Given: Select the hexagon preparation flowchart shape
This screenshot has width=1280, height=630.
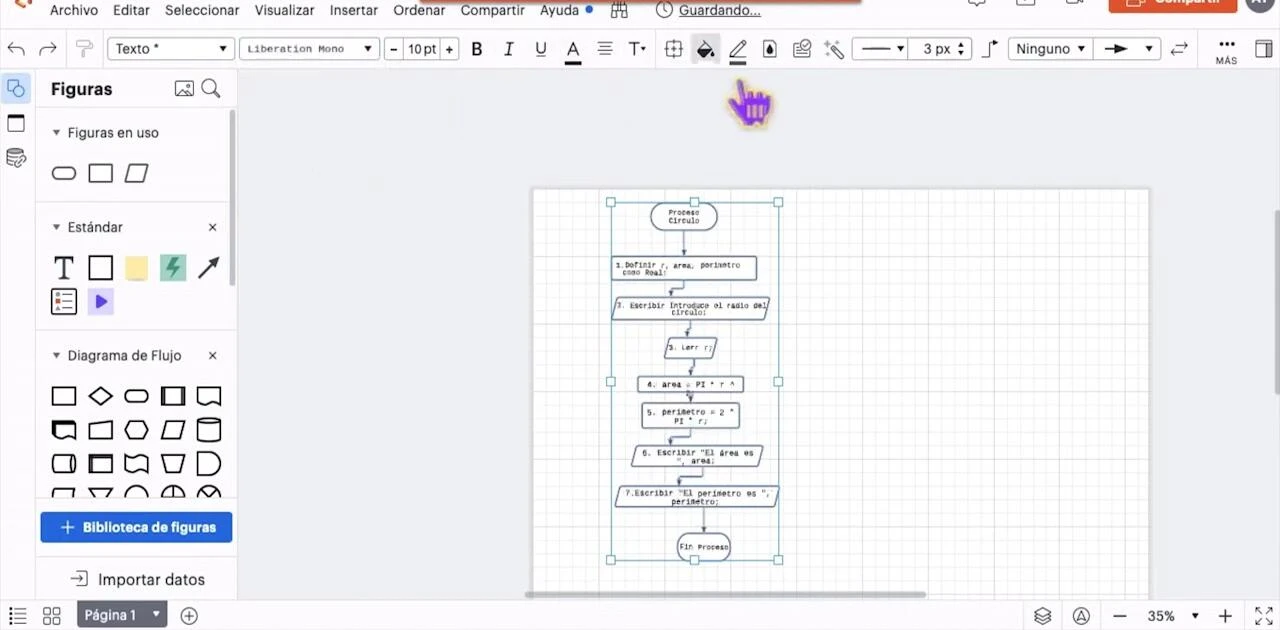Looking at the screenshot, I should (137, 430).
